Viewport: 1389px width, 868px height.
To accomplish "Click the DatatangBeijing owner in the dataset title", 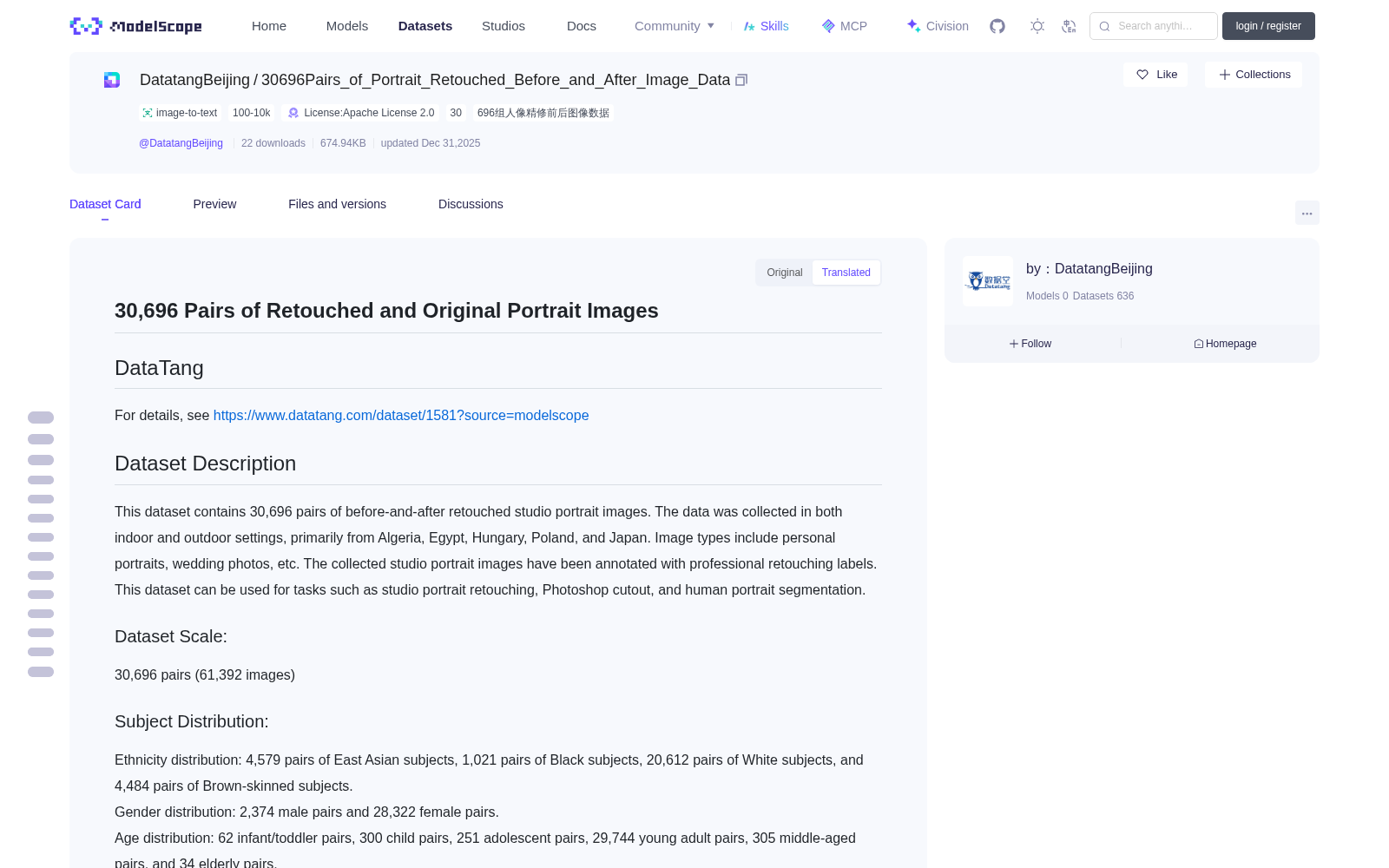I will tap(194, 80).
